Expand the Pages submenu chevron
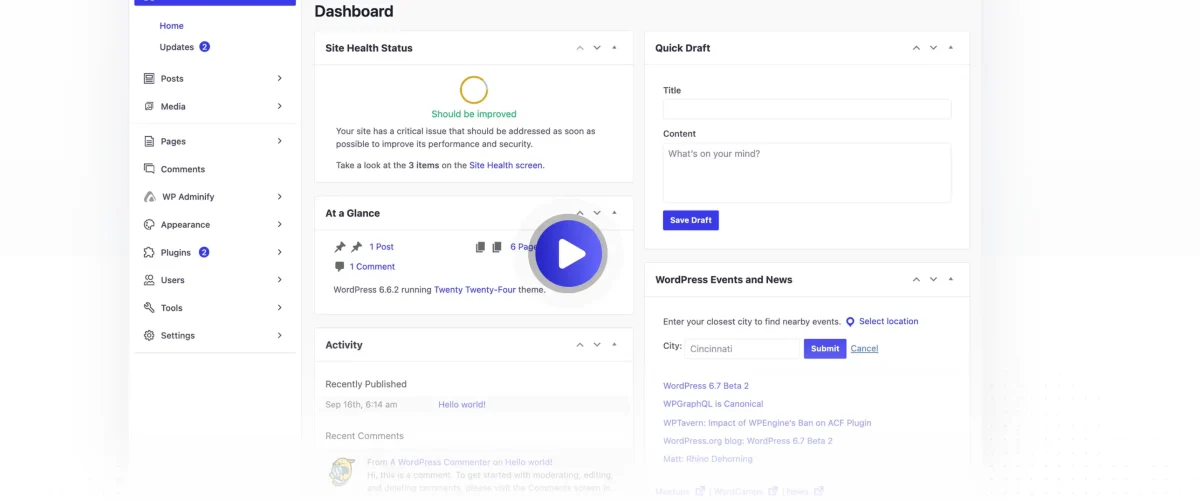 tap(280, 141)
